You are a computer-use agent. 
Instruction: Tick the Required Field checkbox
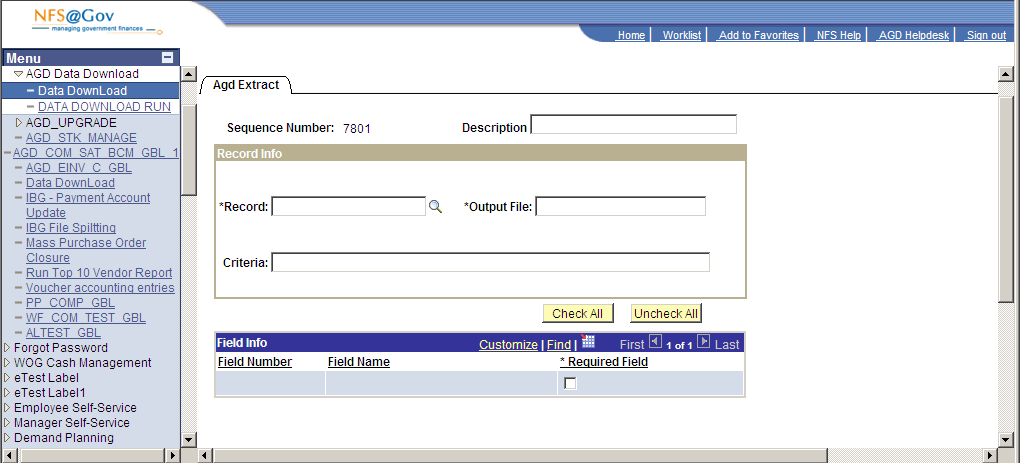[x=570, y=384]
